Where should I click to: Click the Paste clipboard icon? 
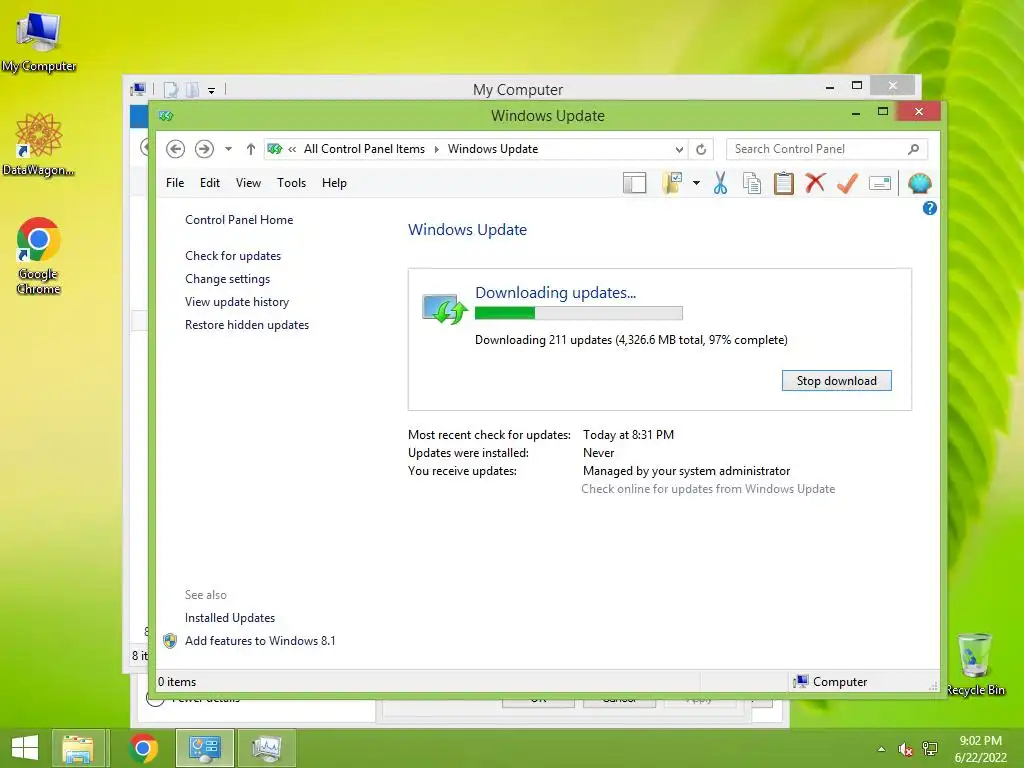tap(784, 184)
